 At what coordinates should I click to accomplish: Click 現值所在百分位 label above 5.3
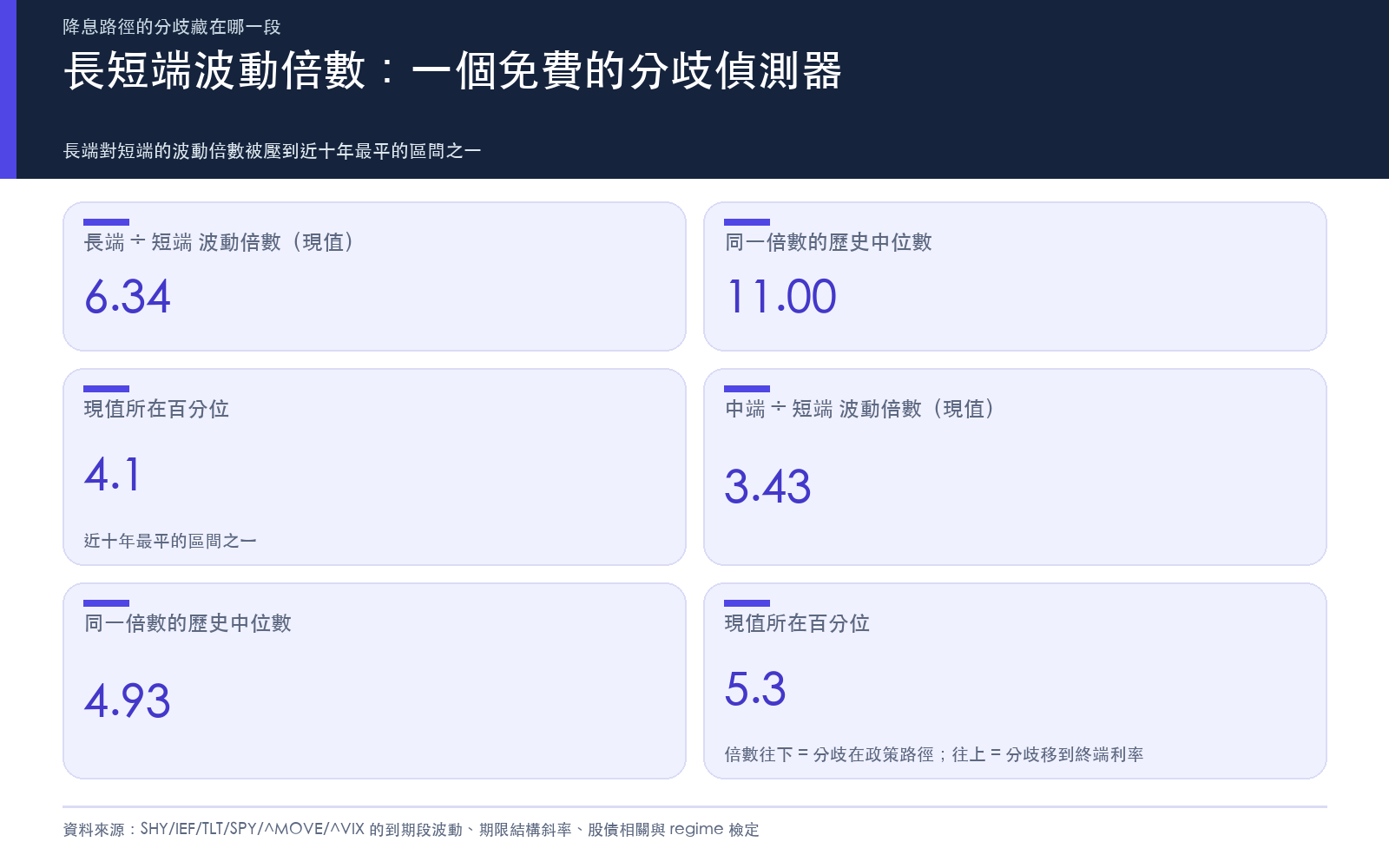[x=797, y=623]
